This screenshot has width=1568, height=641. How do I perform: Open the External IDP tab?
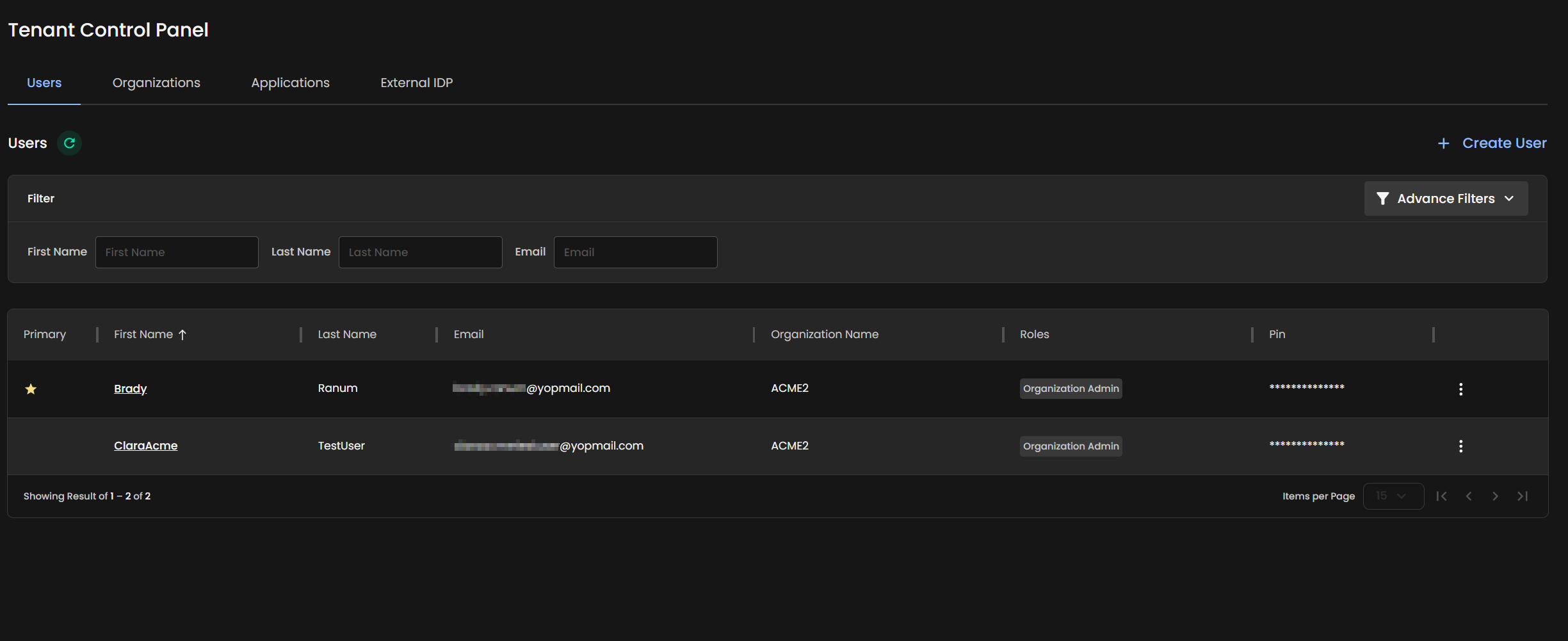click(x=416, y=83)
